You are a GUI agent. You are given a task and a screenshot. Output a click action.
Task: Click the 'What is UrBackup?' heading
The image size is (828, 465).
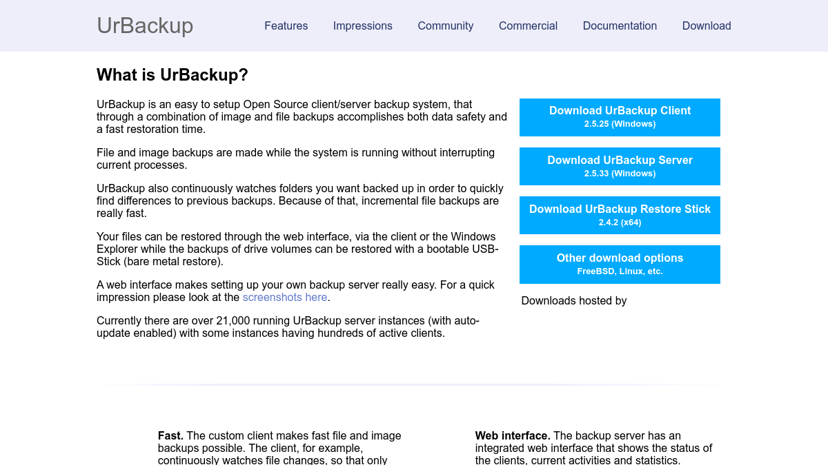(172, 75)
